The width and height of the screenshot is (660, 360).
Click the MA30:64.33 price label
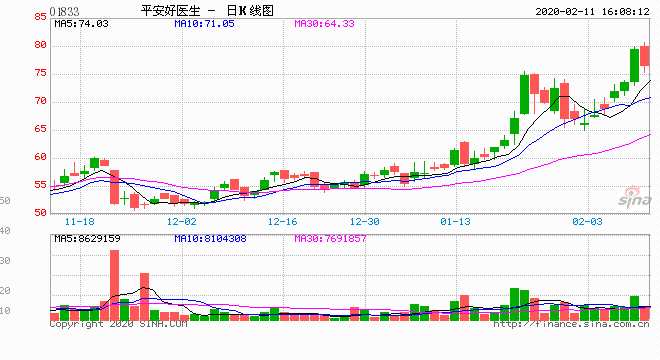tap(324, 24)
